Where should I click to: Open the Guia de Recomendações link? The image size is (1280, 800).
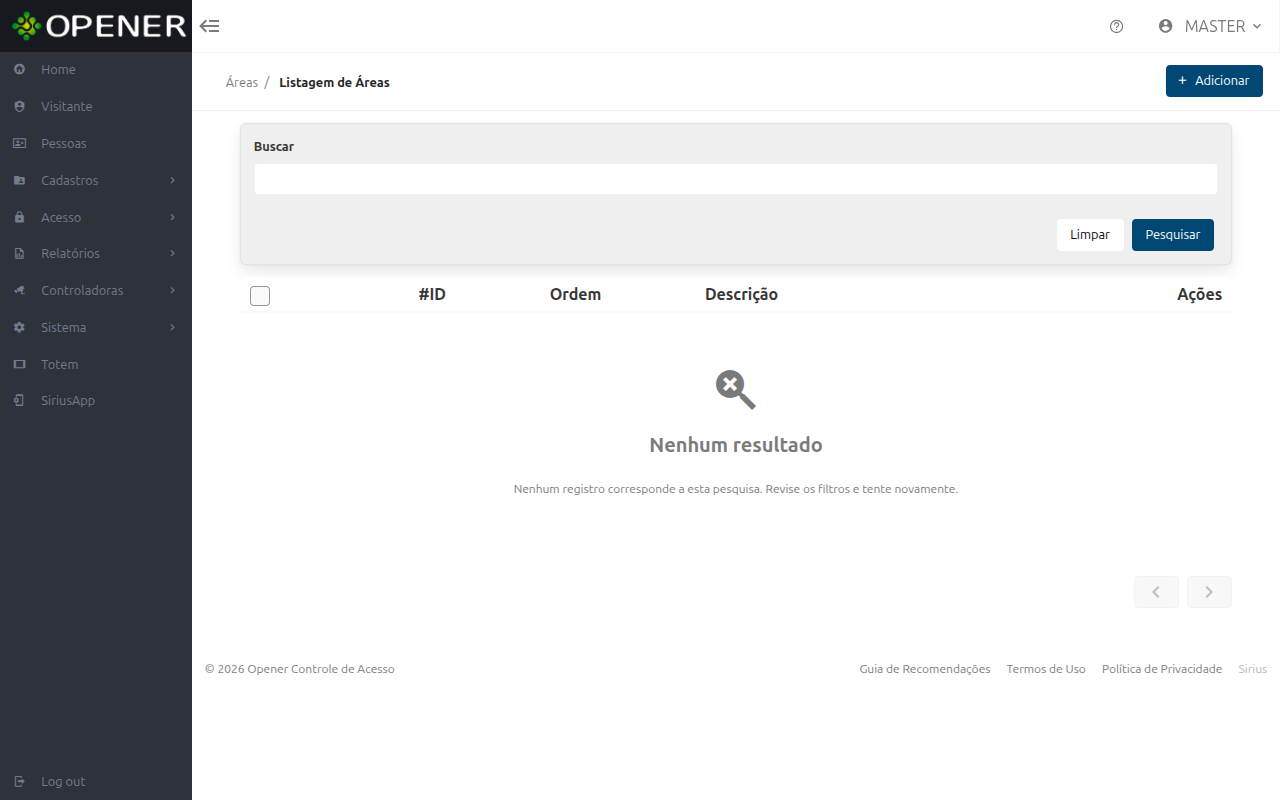[925, 669]
